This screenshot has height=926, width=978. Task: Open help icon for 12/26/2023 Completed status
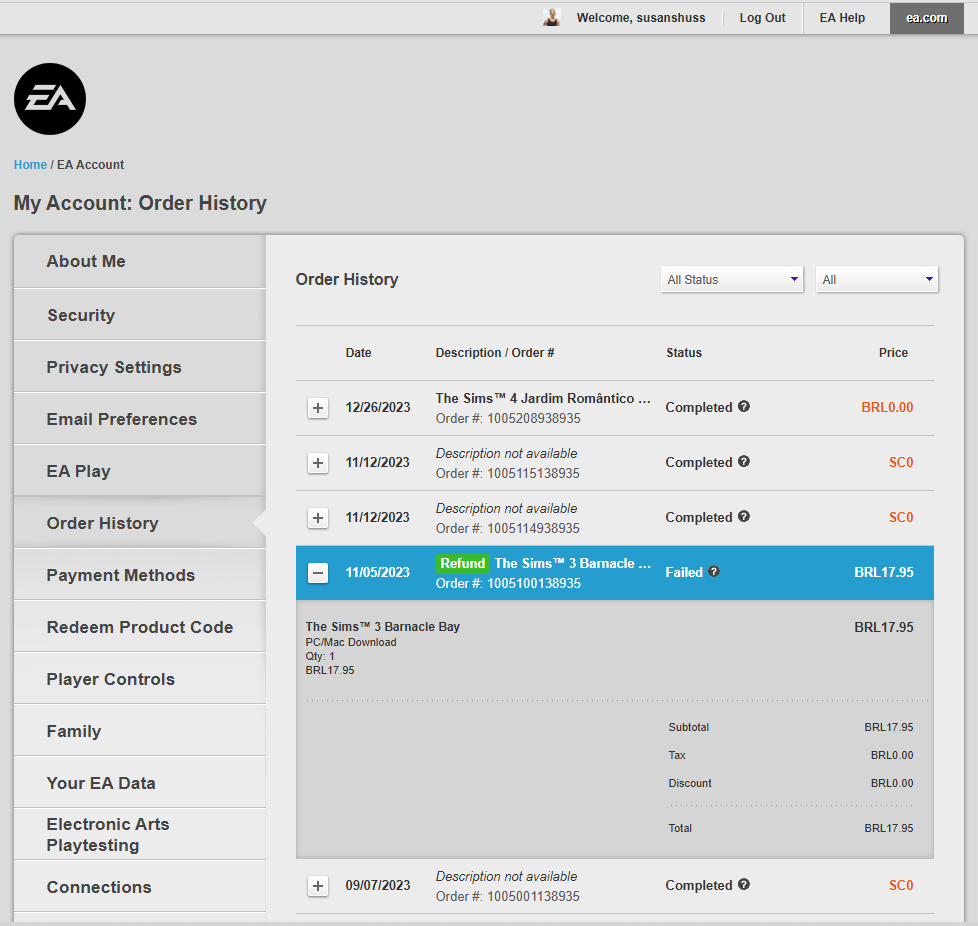pyautogui.click(x=743, y=407)
